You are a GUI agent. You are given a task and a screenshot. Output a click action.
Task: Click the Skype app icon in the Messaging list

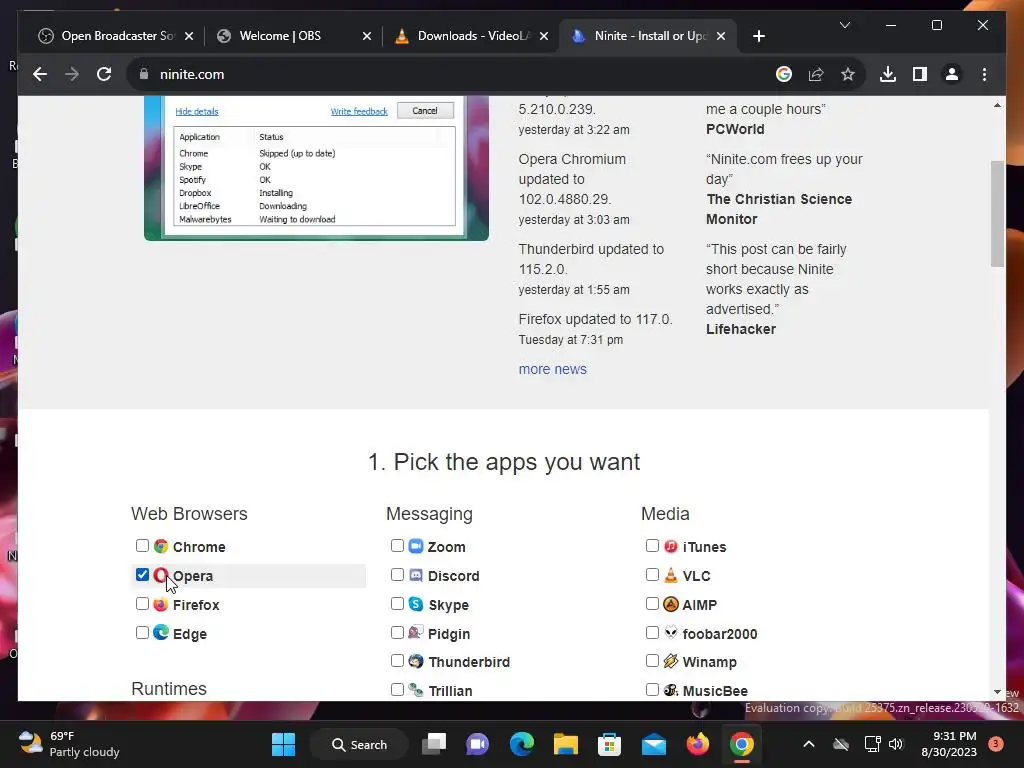(x=416, y=604)
